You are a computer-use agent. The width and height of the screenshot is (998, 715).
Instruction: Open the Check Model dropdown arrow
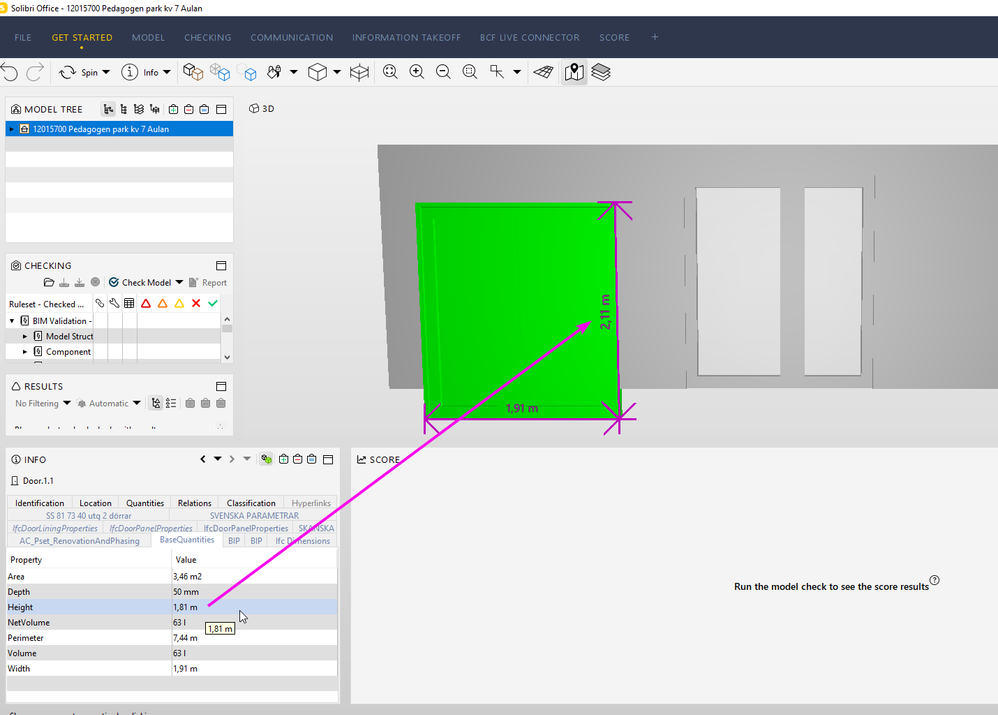(x=179, y=282)
